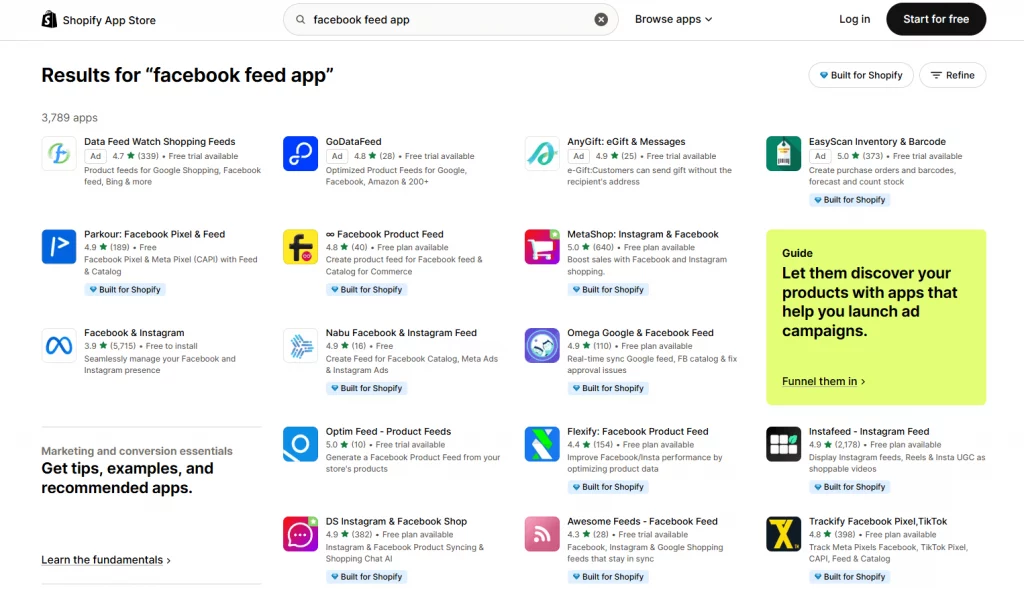This screenshot has height=589, width=1024.
Task: Expand the Browse apps dropdown
Action: pyautogui.click(x=673, y=20)
